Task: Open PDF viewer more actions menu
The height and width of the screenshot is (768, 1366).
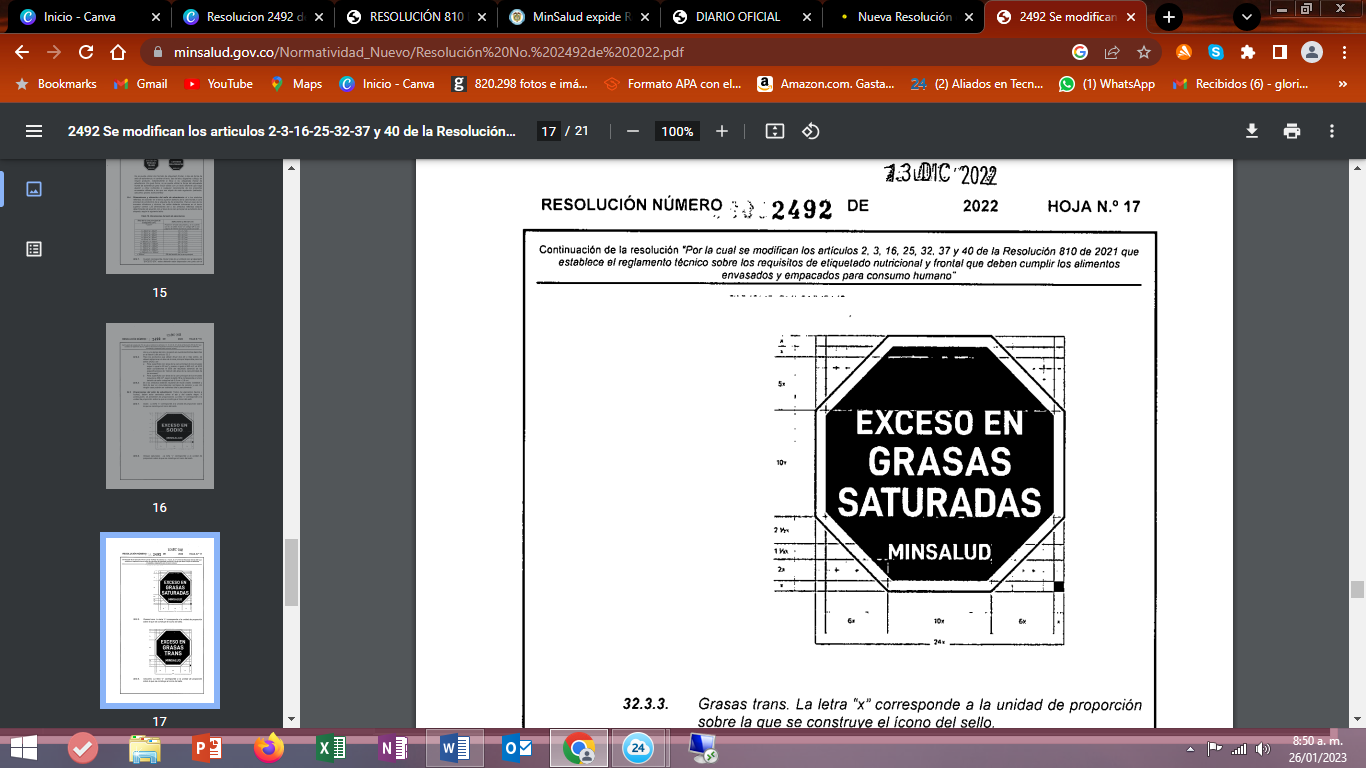Action: pyautogui.click(x=1332, y=131)
